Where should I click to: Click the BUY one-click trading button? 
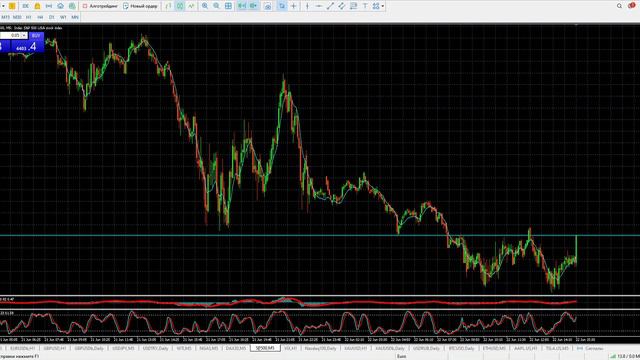(x=36, y=36)
